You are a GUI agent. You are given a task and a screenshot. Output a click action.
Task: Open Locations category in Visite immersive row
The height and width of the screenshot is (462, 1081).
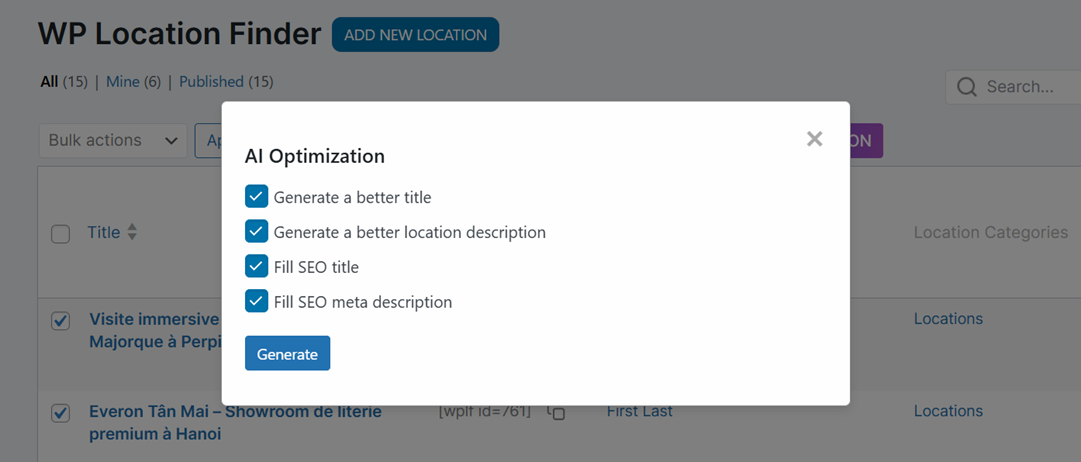949,319
